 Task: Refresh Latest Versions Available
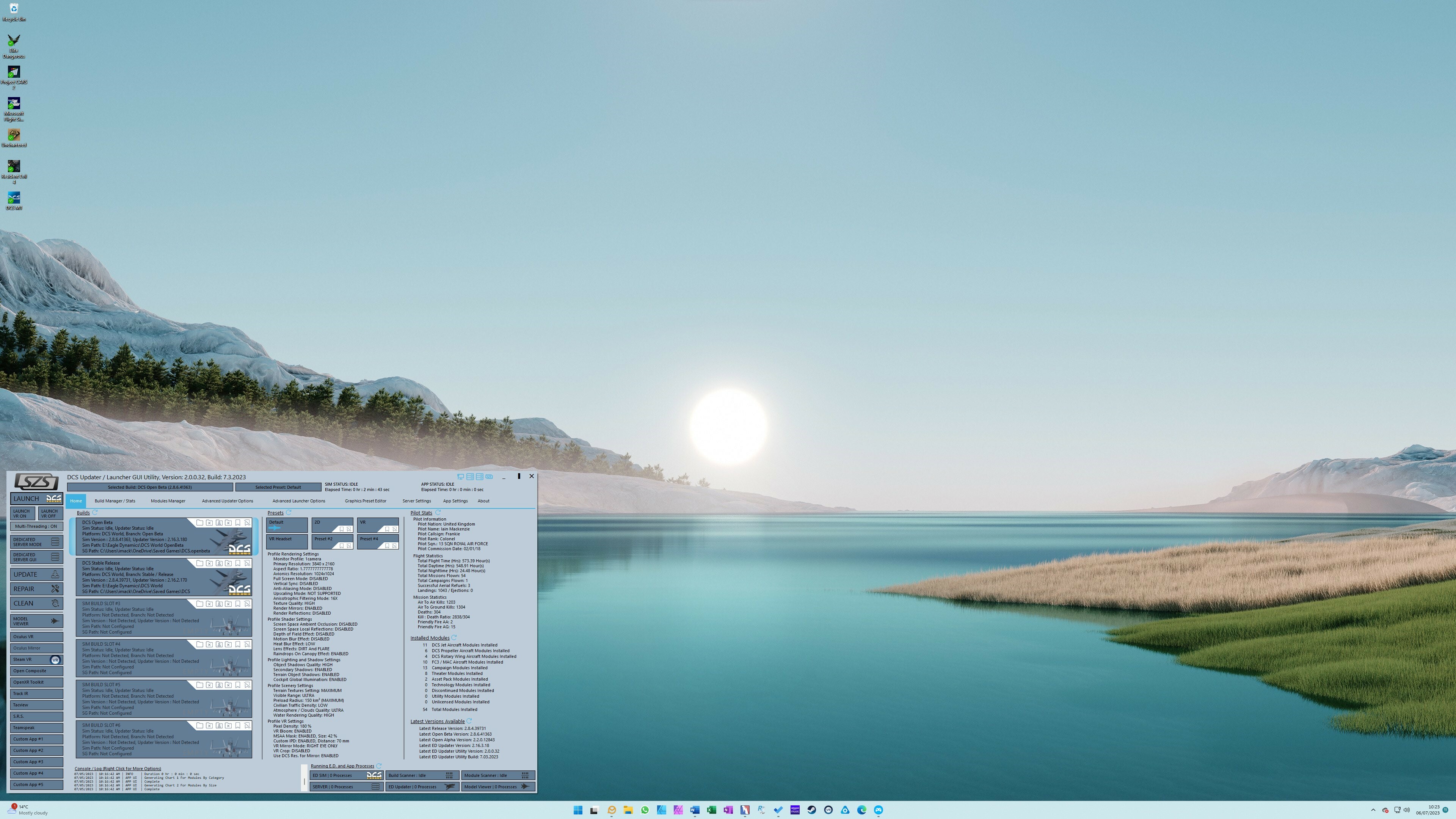(x=469, y=721)
